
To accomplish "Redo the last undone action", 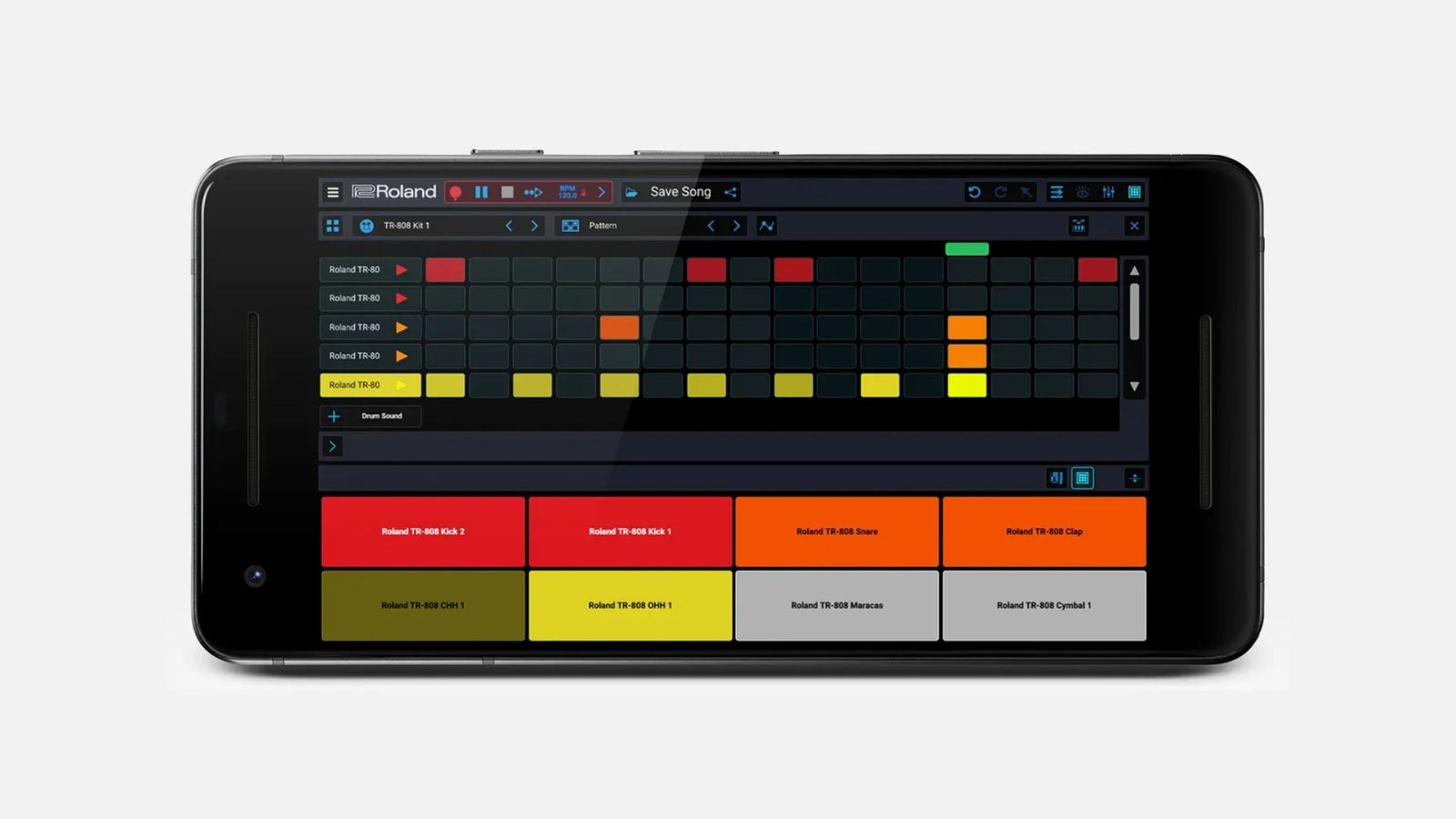I will point(1001,192).
